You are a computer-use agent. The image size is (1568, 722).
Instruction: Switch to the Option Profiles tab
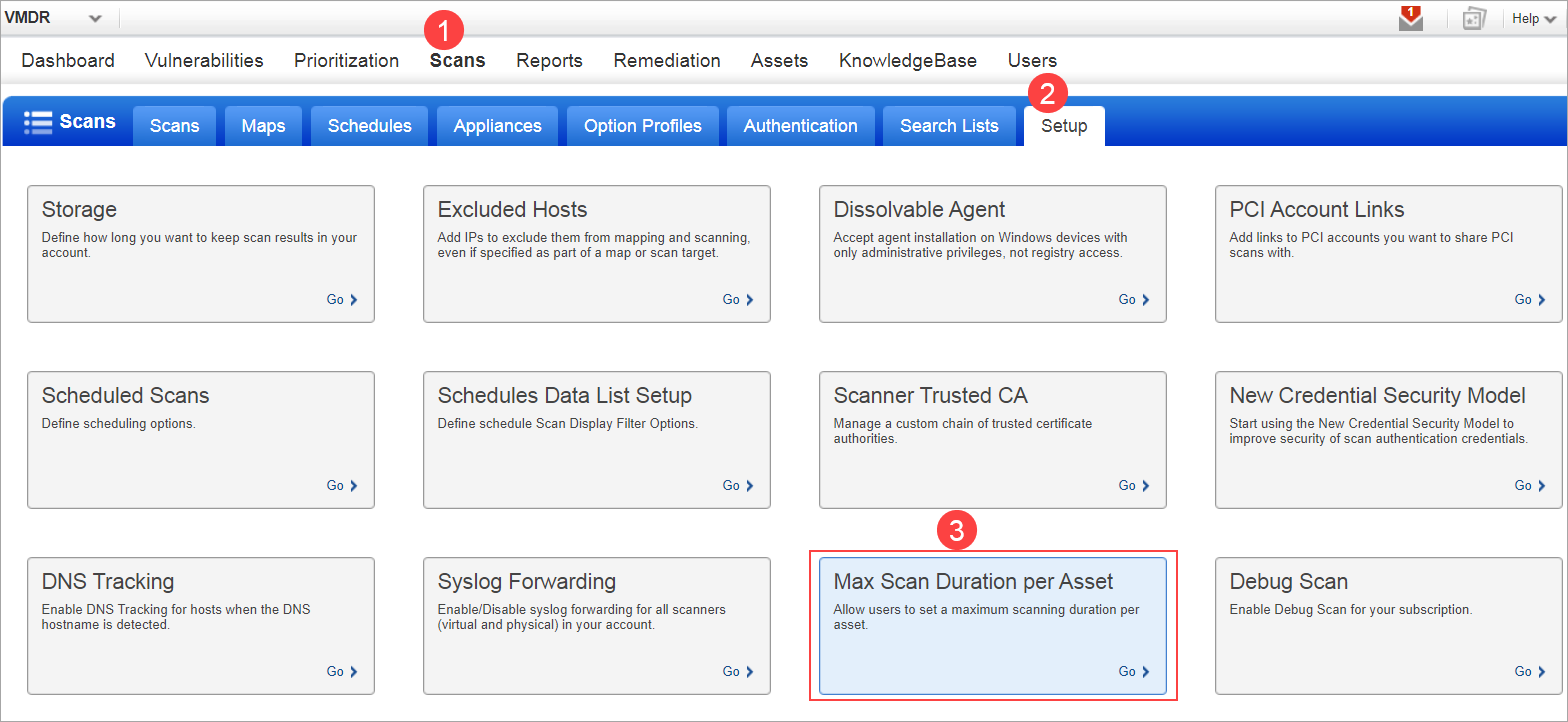click(x=643, y=126)
